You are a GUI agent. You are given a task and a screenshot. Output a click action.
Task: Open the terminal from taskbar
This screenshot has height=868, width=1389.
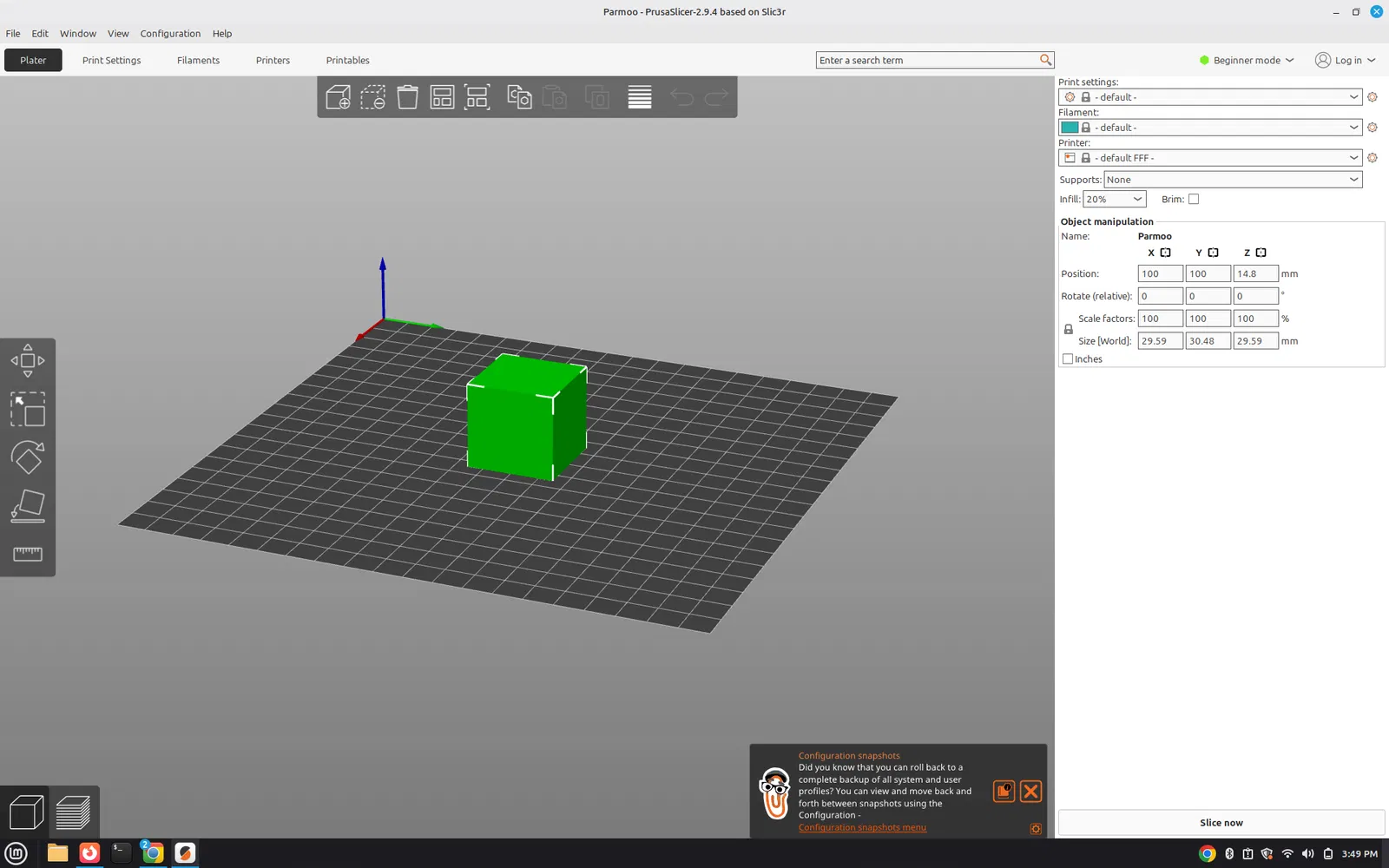point(121,853)
